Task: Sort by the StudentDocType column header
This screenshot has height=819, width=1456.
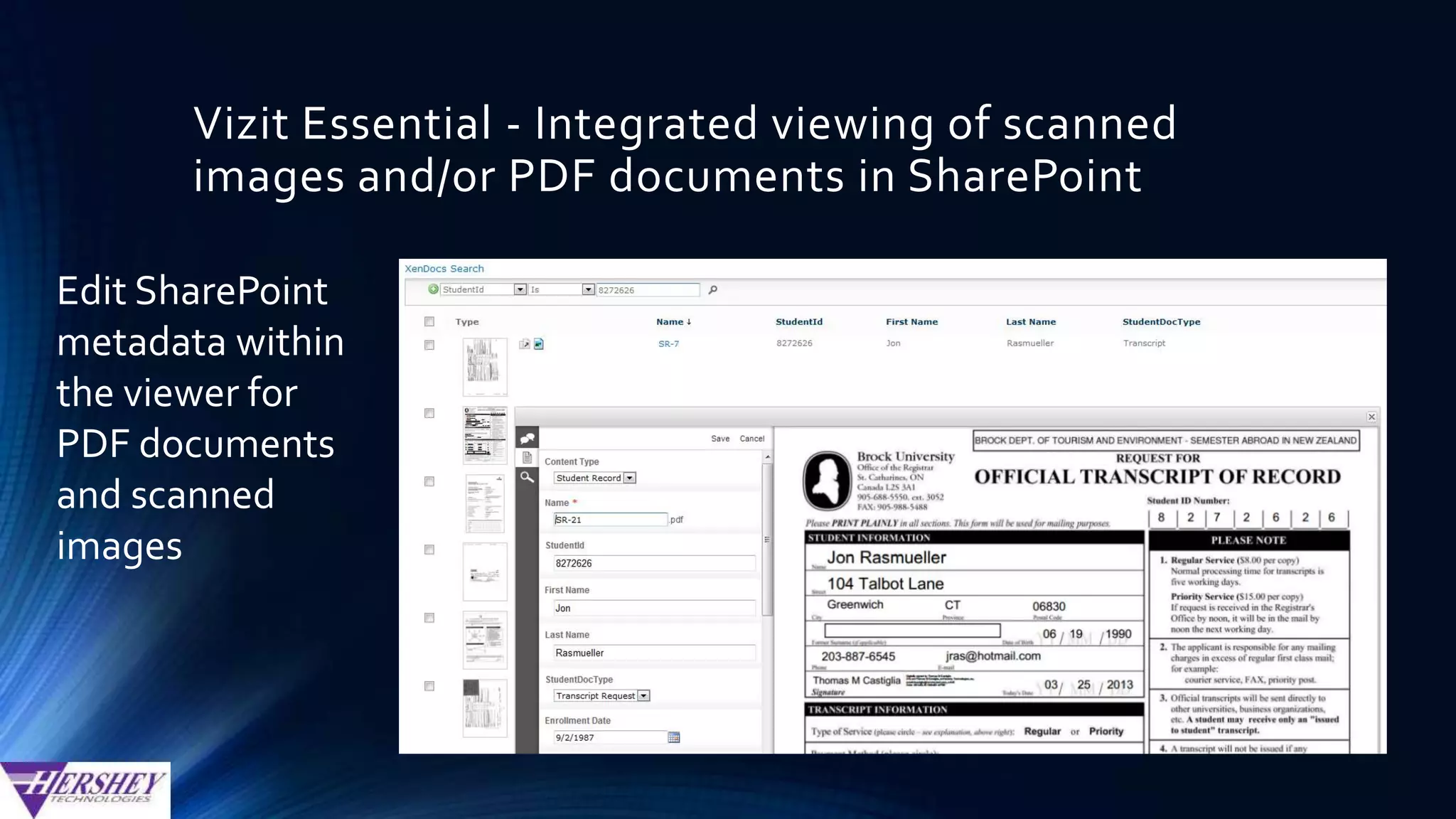Action: click(1161, 322)
